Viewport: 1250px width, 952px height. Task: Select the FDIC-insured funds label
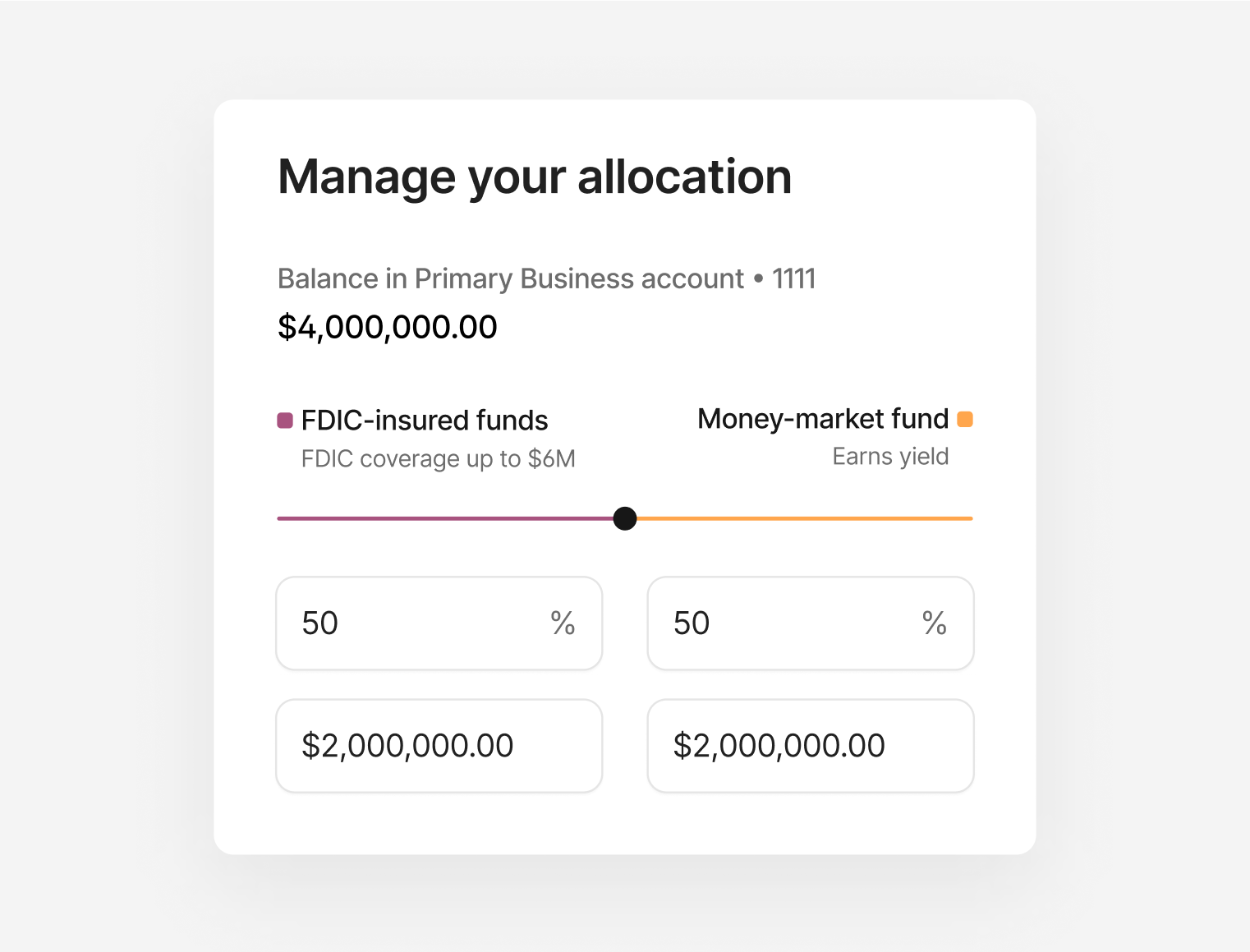click(424, 420)
